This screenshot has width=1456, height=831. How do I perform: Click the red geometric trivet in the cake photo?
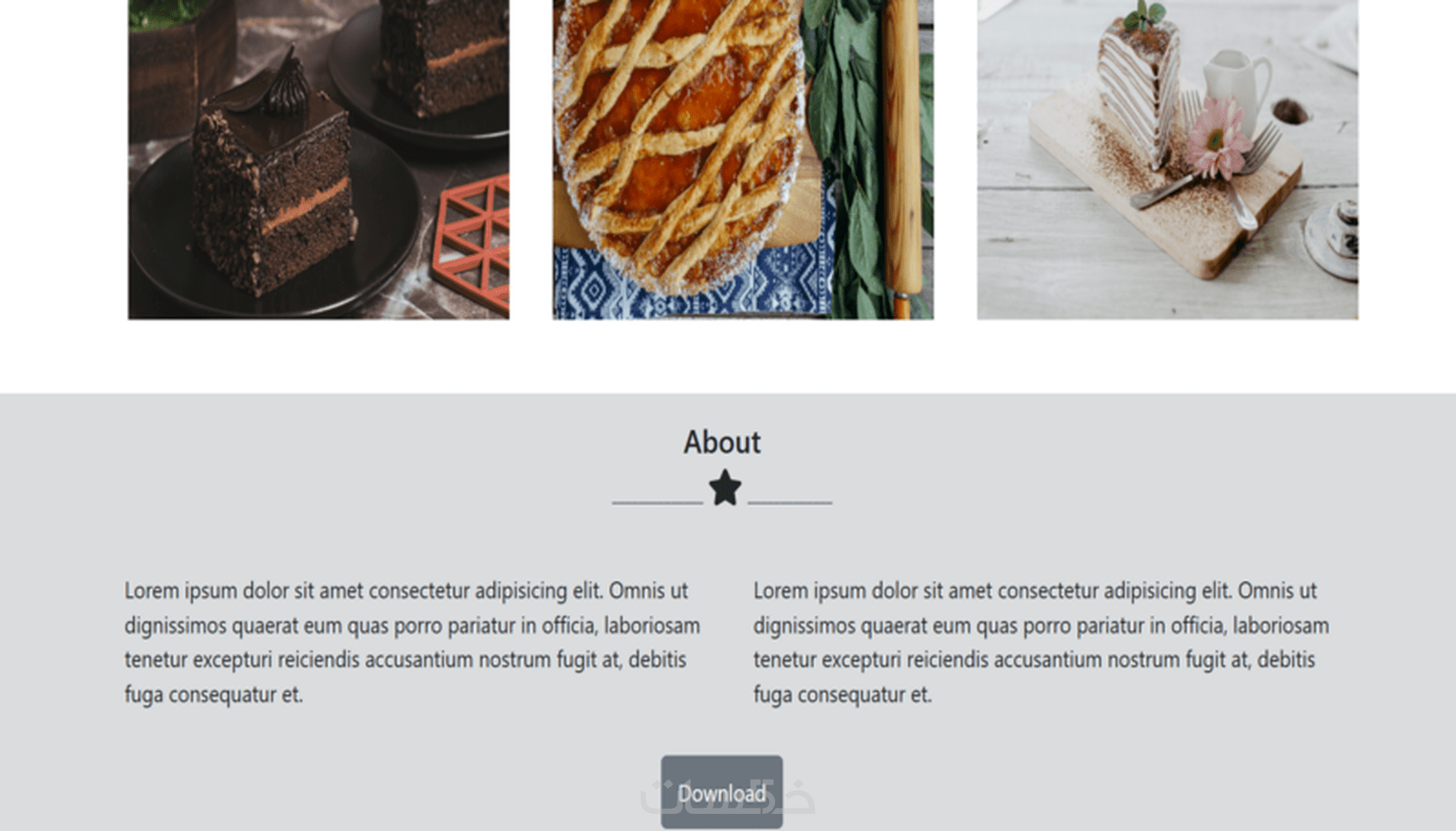474,246
